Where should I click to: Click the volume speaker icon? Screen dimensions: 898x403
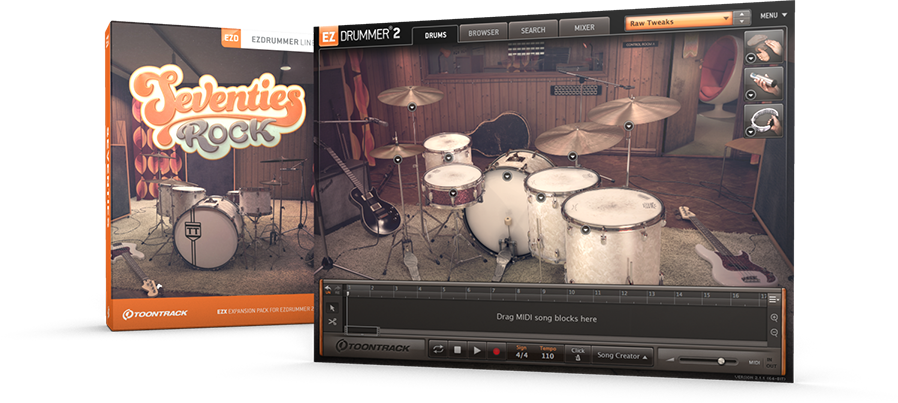pyautogui.click(x=670, y=359)
